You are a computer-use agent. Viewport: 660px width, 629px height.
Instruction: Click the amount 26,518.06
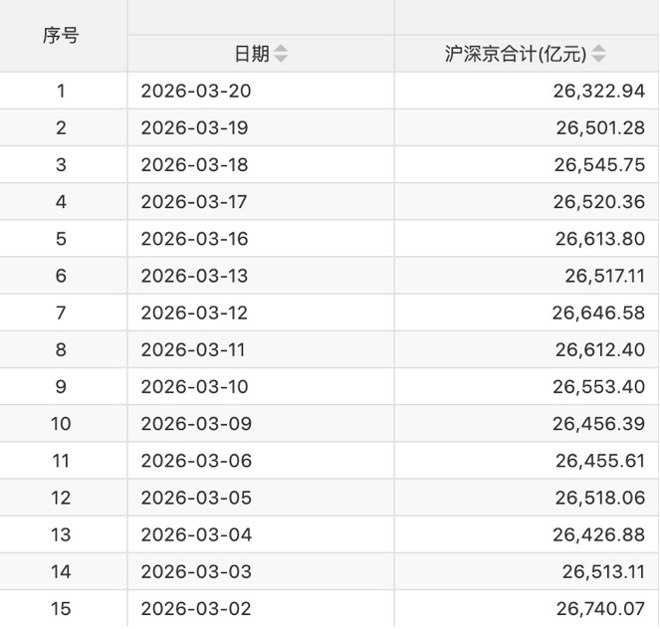tap(598, 498)
